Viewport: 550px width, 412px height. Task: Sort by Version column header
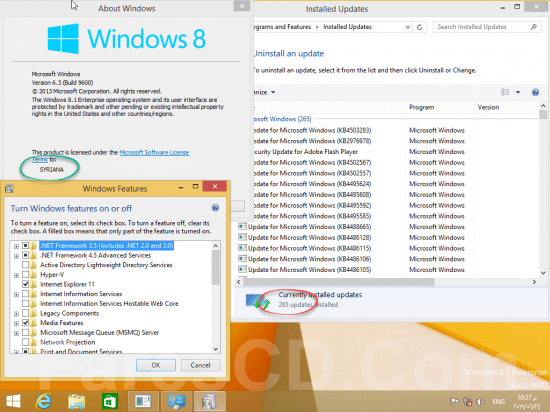tap(507, 107)
